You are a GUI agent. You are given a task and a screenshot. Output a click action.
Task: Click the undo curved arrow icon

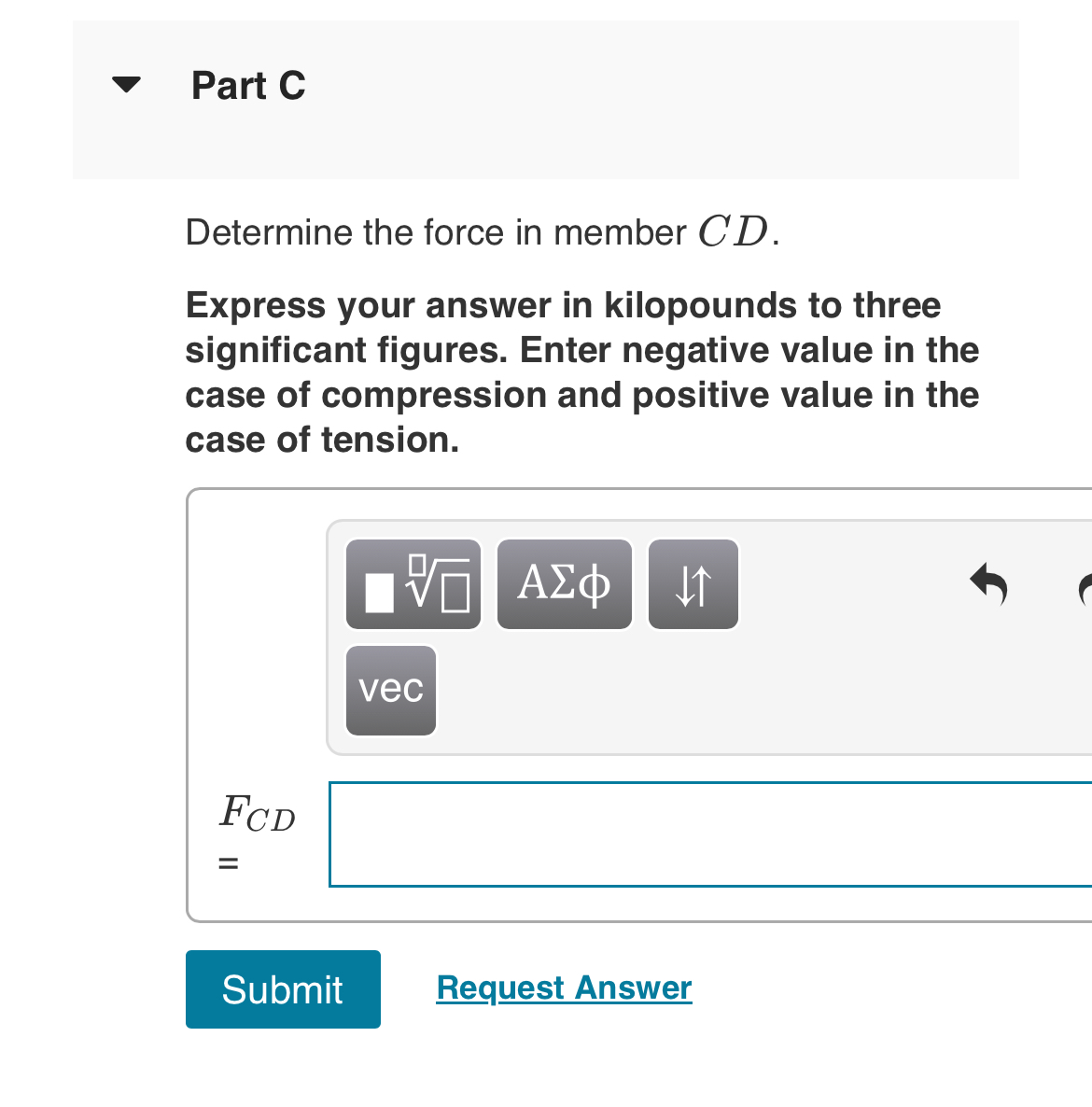coord(987,584)
